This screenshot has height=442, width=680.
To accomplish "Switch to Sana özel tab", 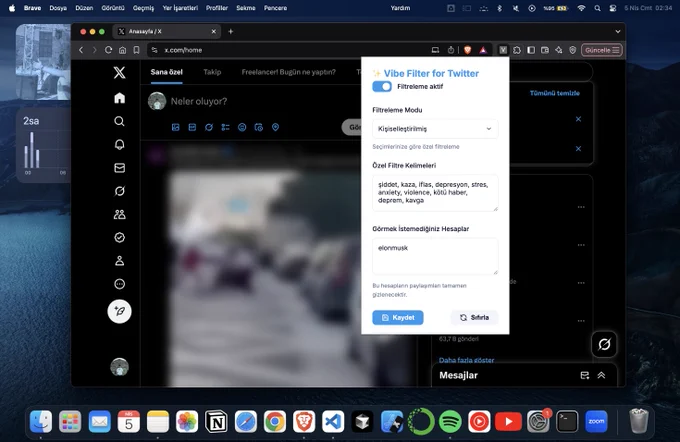I will [167, 72].
